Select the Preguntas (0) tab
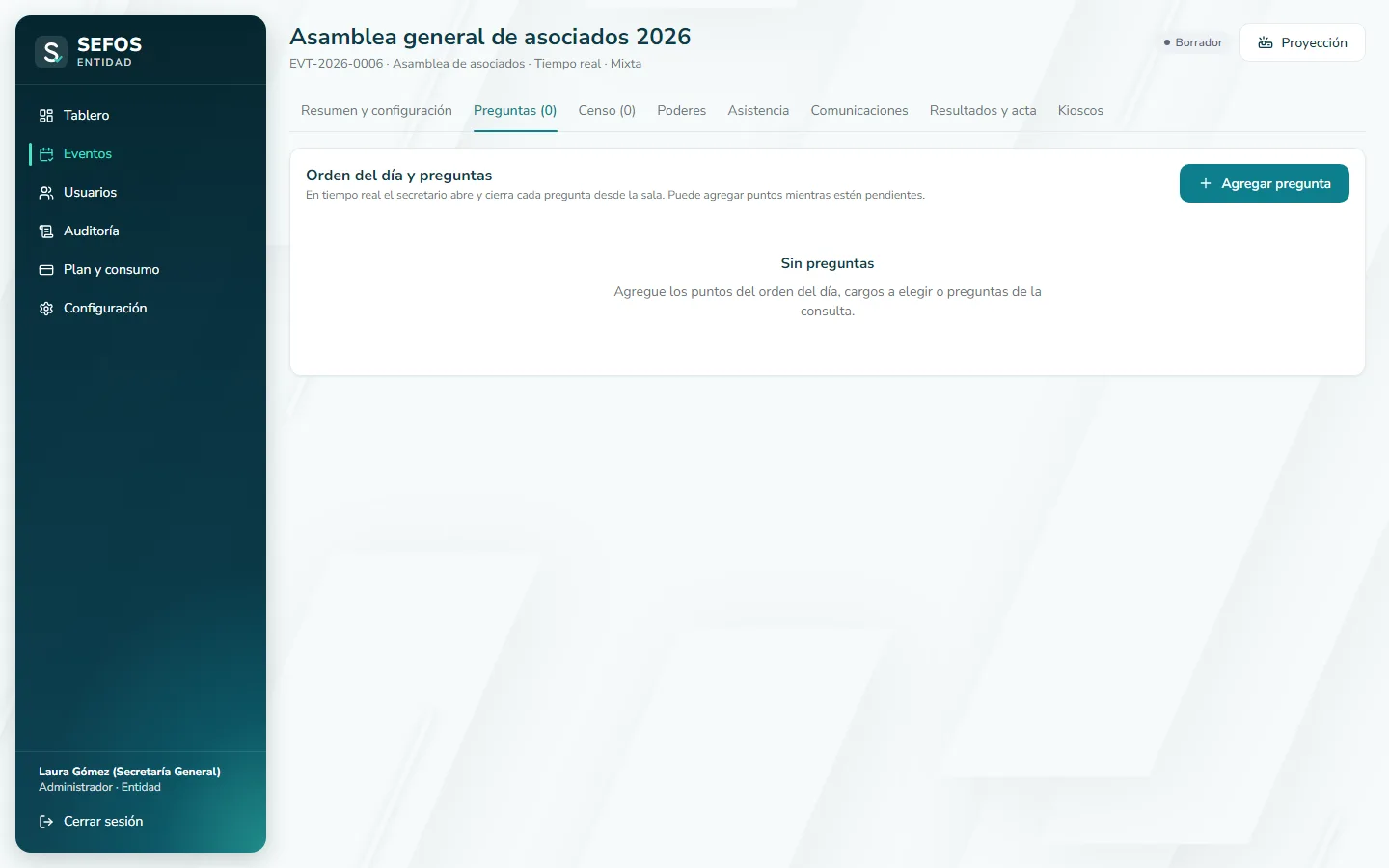The width and height of the screenshot is (1389, 868). coord(515,111)
